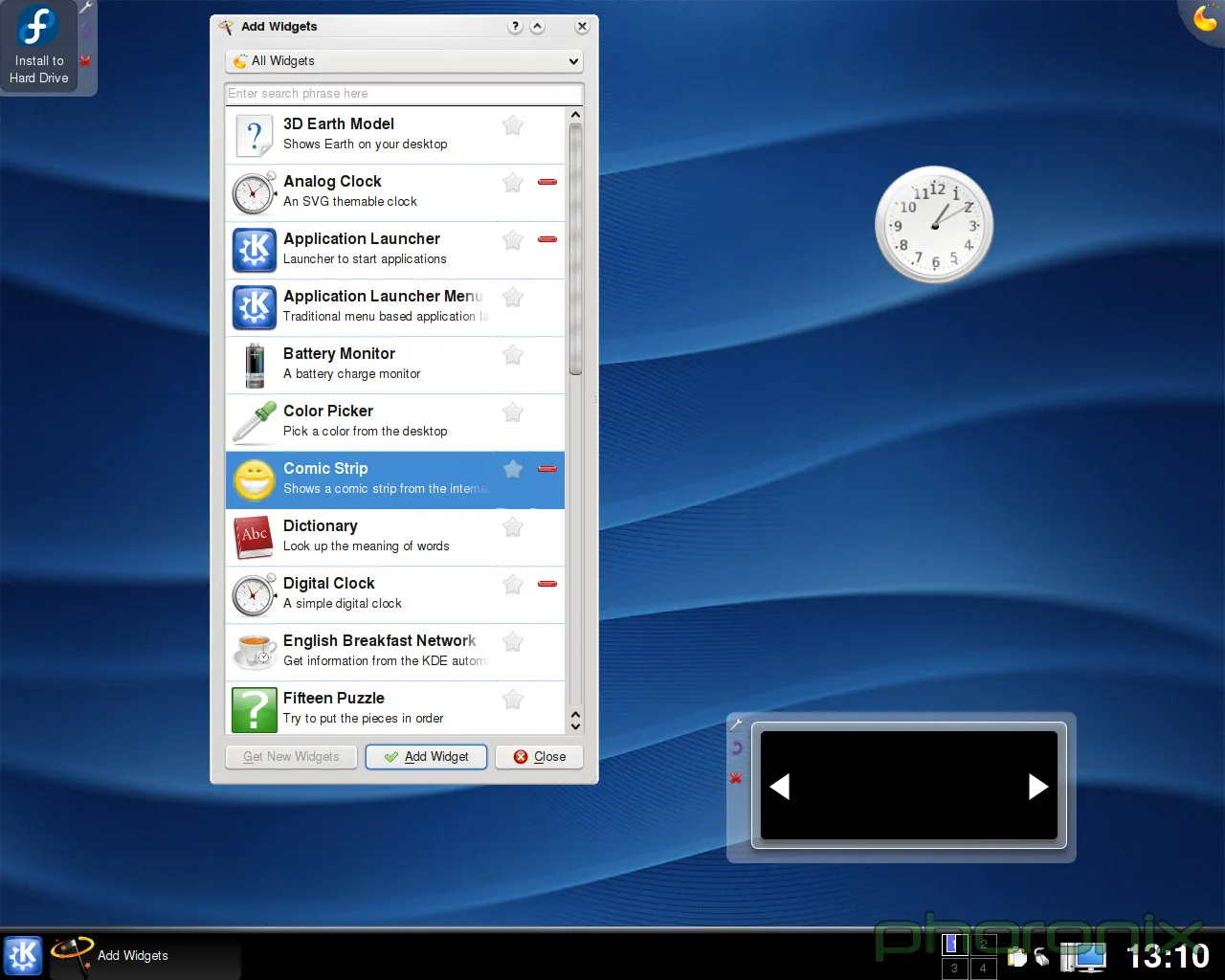Select the Fifteen Puzzle row title

334,699
